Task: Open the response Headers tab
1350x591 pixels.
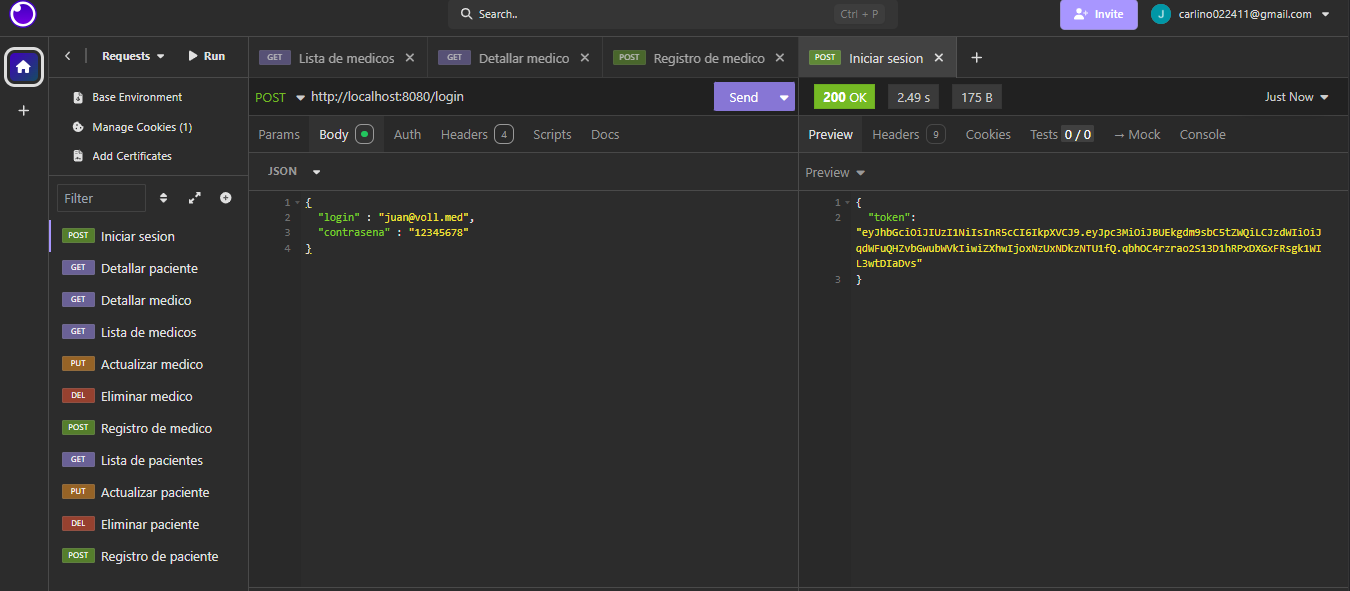Action: click(x=908, y=134)
